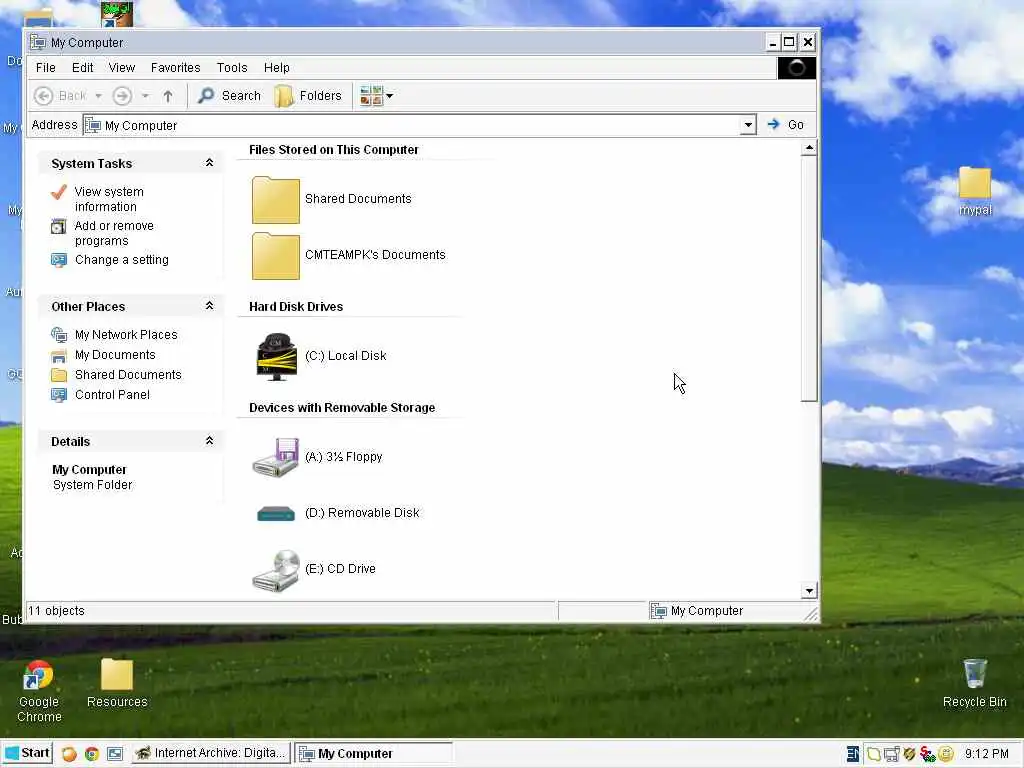The image size is (1024, 768).
Task: Click the network computers tray icon
Action: (x=891, y=754)
